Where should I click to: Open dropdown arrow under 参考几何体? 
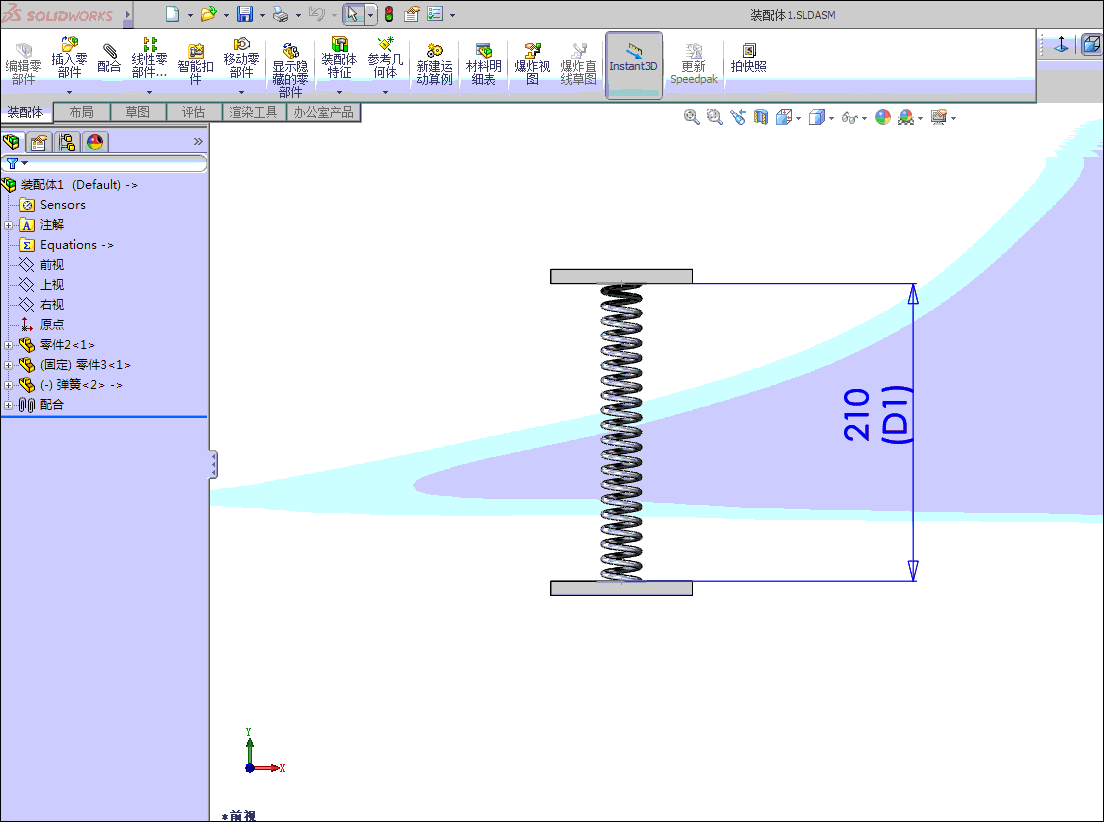[385, 92]
